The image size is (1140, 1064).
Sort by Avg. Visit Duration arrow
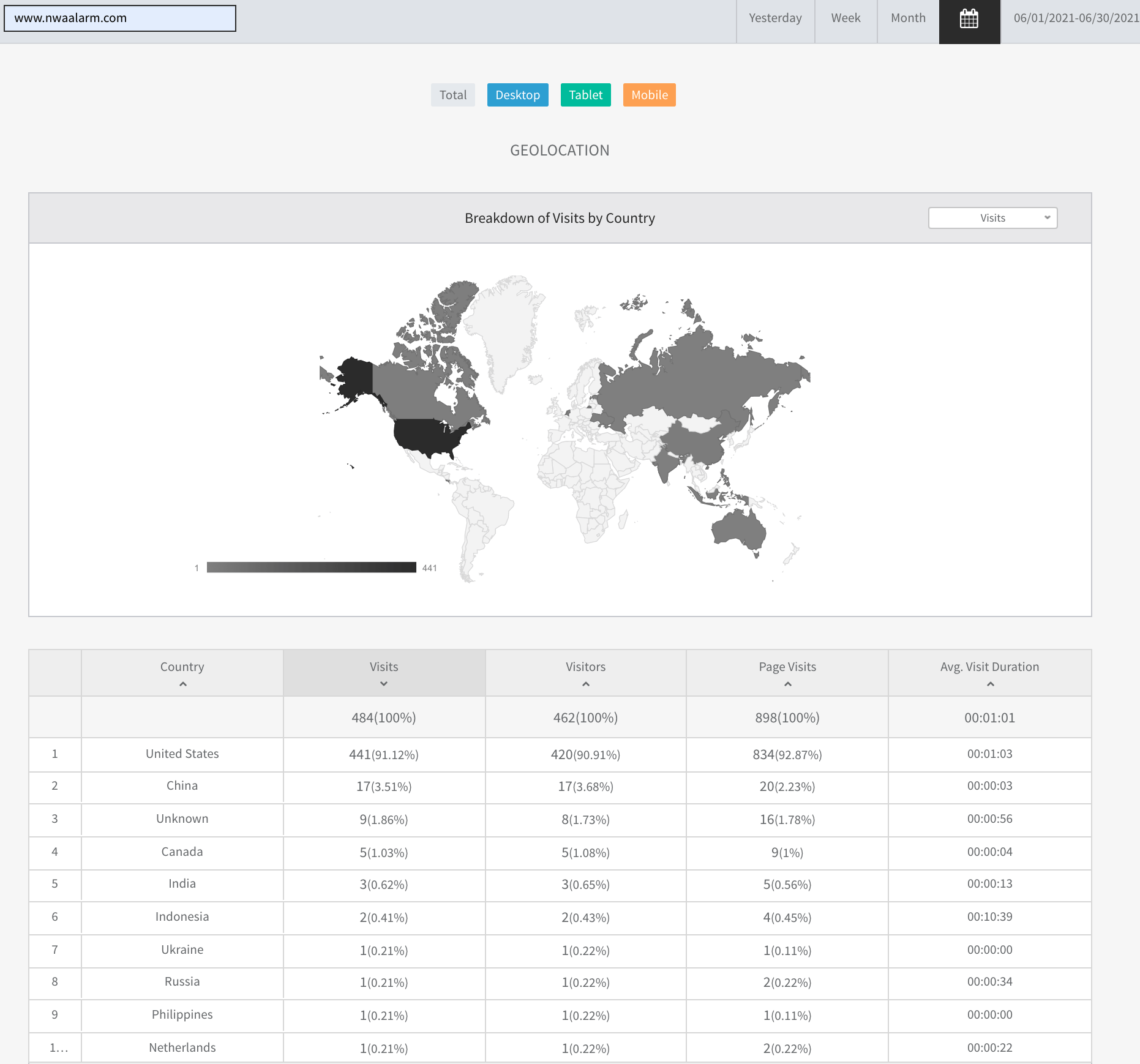tap(990, 684)
